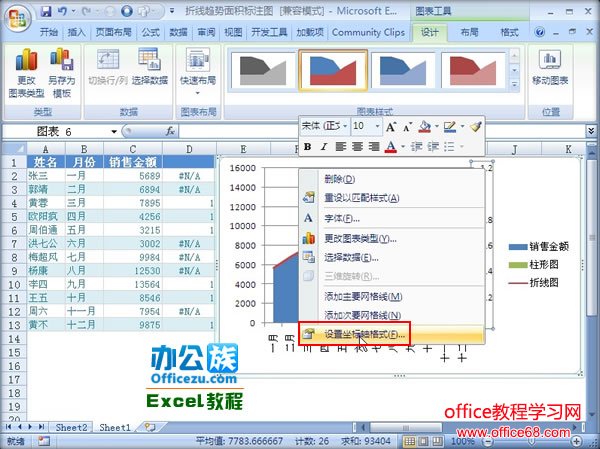Image resolution: width=600 pixels, height=449 pixels.
Task: Choose 字体(F)... in context menu
Action: point(392,219)
